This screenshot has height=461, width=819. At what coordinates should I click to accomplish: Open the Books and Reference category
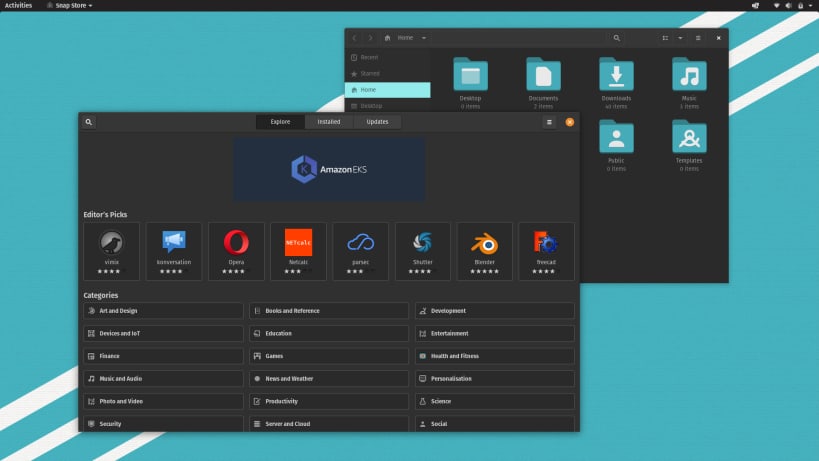tap(329, 311)
